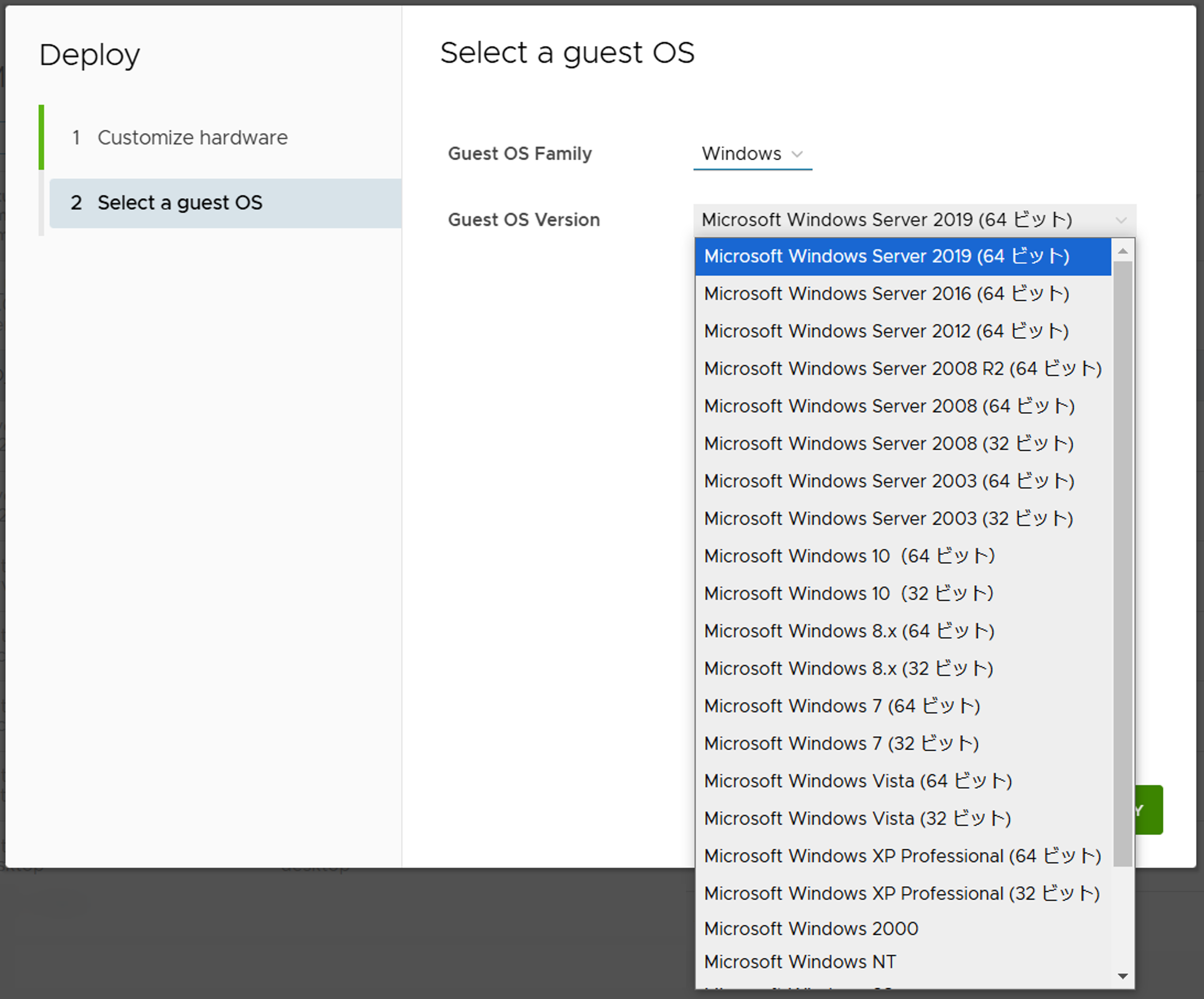Select Microsoft Windows Server 2019 (64-bit) option
This screenshot has width=1204, height=999.
(x=886, y=256)
